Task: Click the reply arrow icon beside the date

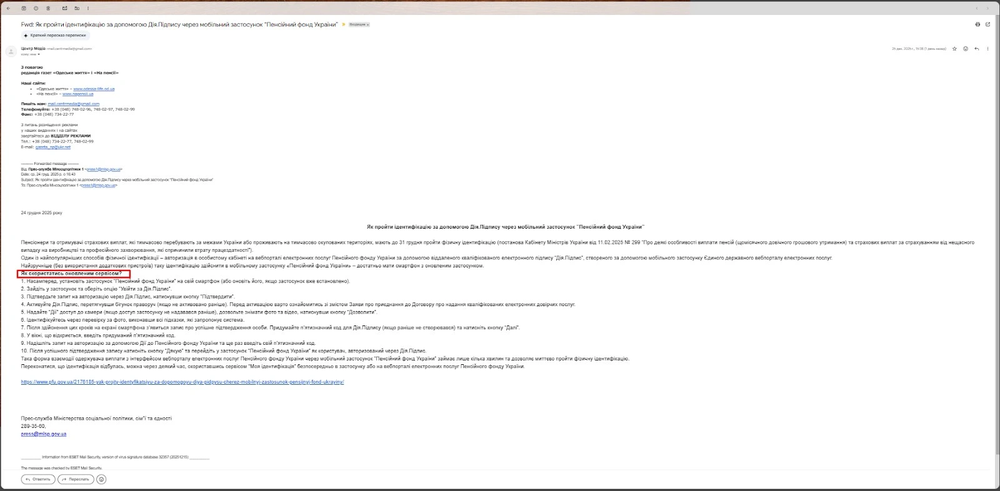Action: [978, 48]
